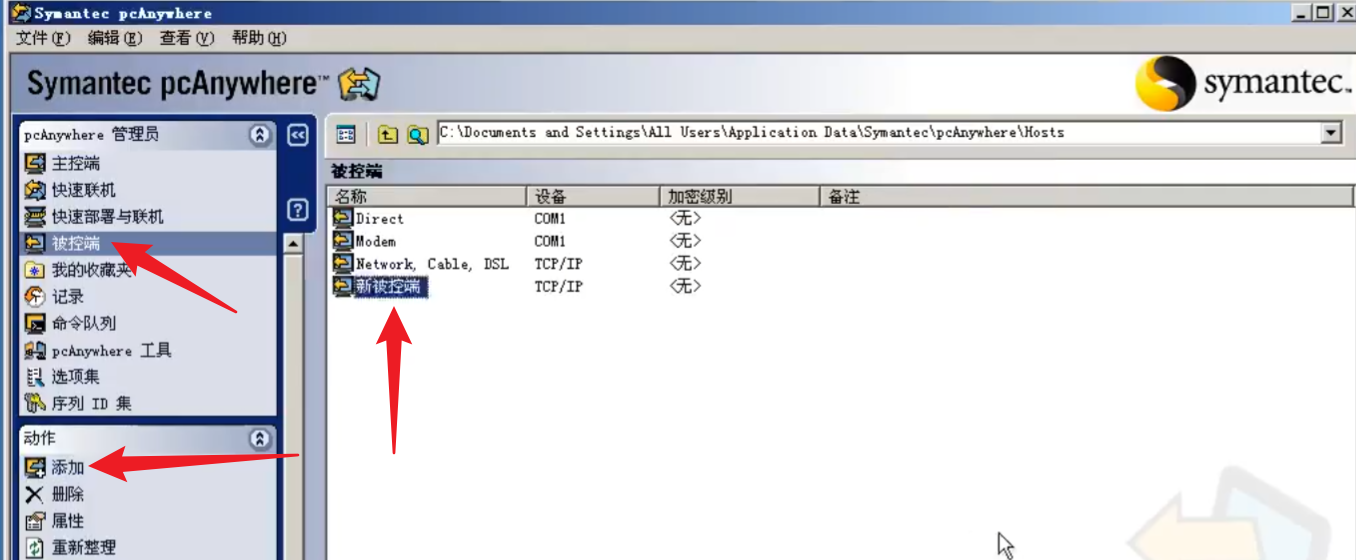Select 命令队列 in the sidebar
The height and width of the screenshot is (560, 1356).
[x=83, y=323]
